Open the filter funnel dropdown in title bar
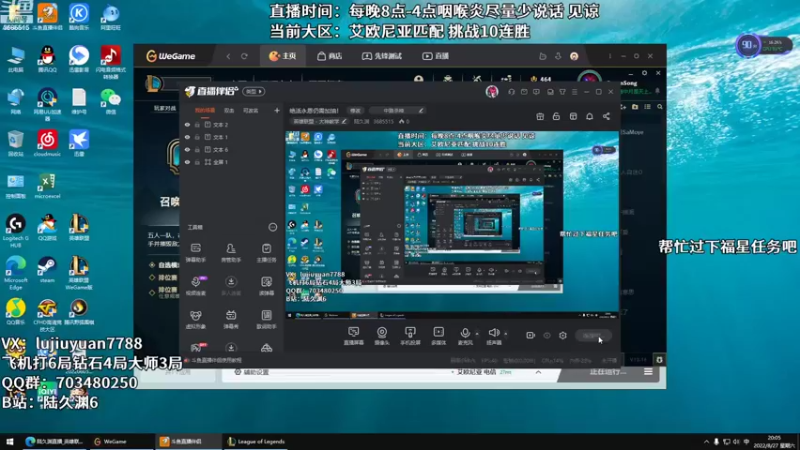Image resolution: width=800 pixels, height=450 pixels. pos(562,92)
